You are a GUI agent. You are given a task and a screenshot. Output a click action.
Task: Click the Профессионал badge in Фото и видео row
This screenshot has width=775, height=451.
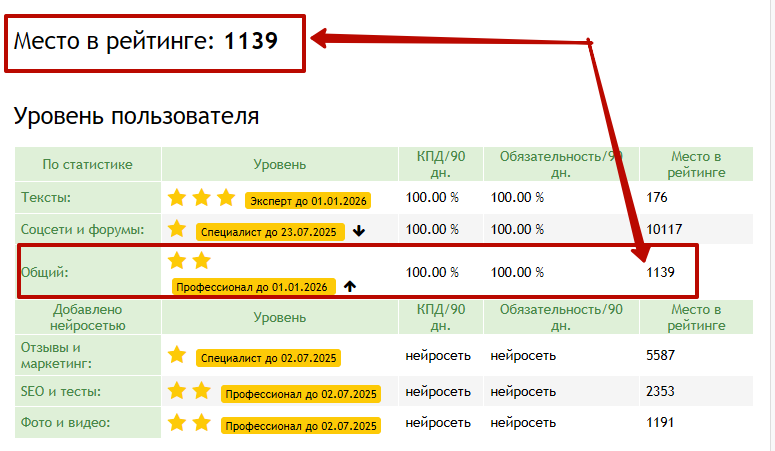[x=301, y=426]
